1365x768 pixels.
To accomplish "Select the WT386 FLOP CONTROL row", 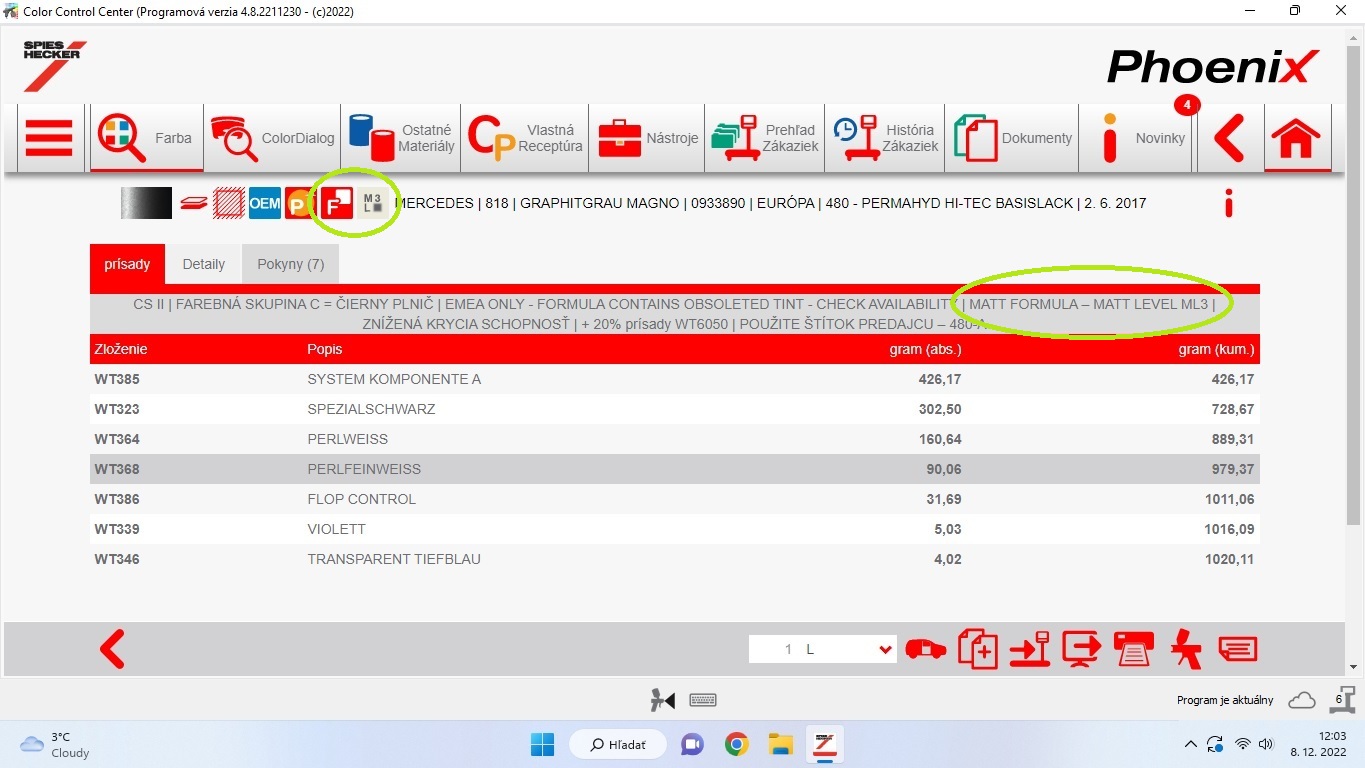I will click(x=675, y=499).
